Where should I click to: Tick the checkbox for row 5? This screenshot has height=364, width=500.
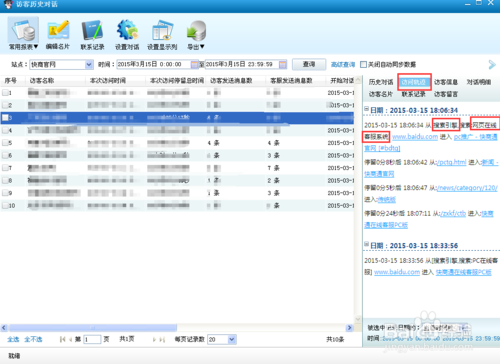click(5, 143)
